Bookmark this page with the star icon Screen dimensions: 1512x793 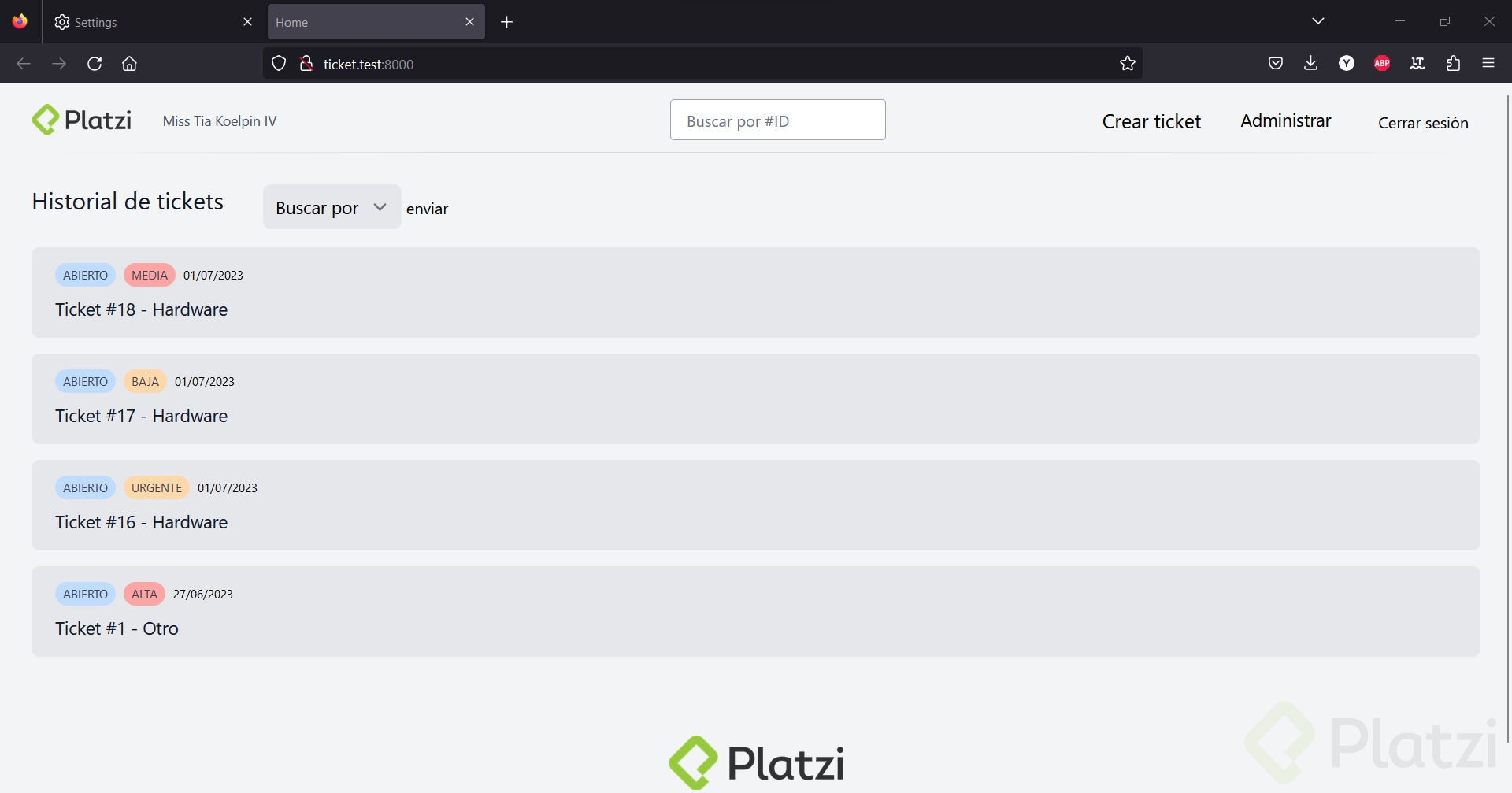1127,63
